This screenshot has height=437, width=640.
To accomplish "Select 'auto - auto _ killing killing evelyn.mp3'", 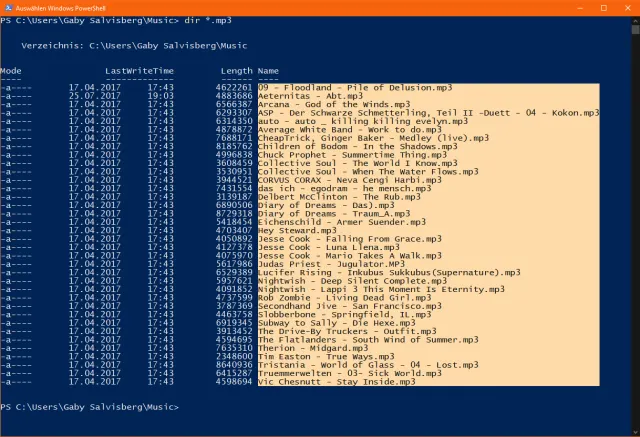I will [363, 121].
